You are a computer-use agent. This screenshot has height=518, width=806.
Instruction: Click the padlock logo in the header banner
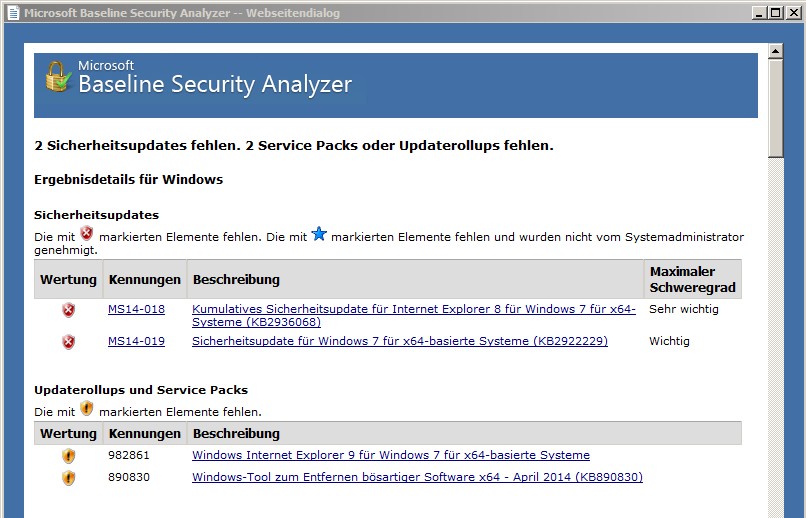pos(58,79)
